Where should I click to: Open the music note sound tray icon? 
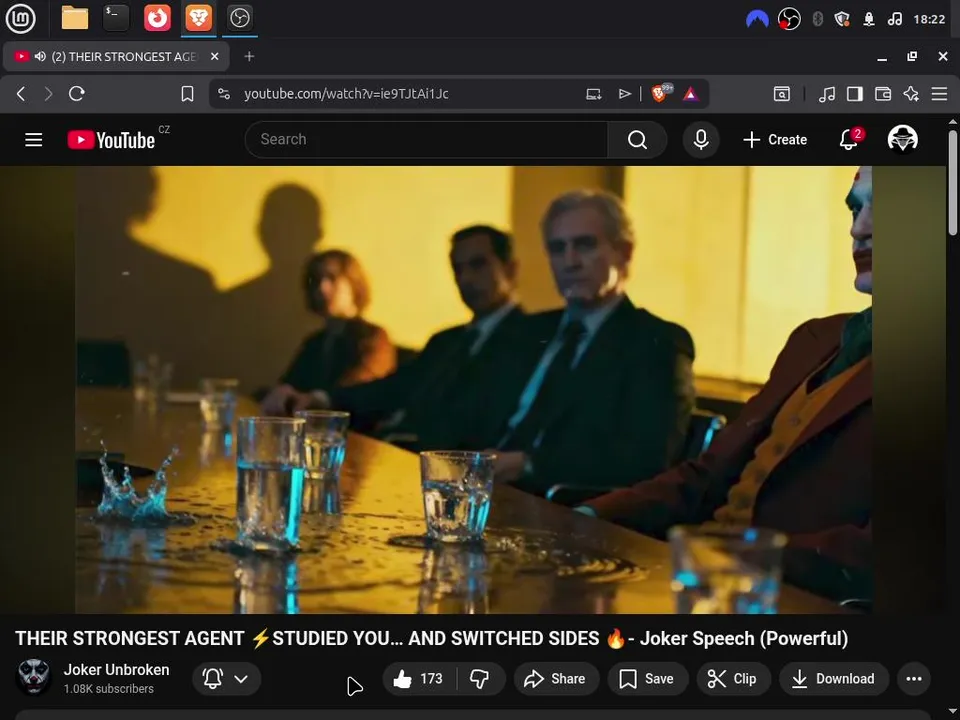coord(894,20)
